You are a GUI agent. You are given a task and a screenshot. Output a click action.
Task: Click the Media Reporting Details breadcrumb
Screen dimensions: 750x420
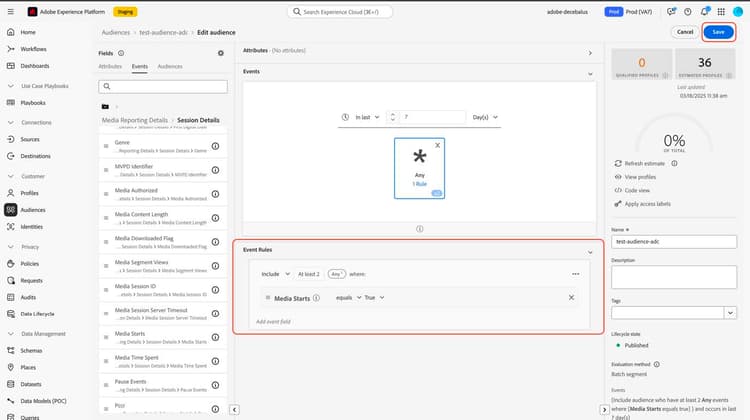pos(134,120)
